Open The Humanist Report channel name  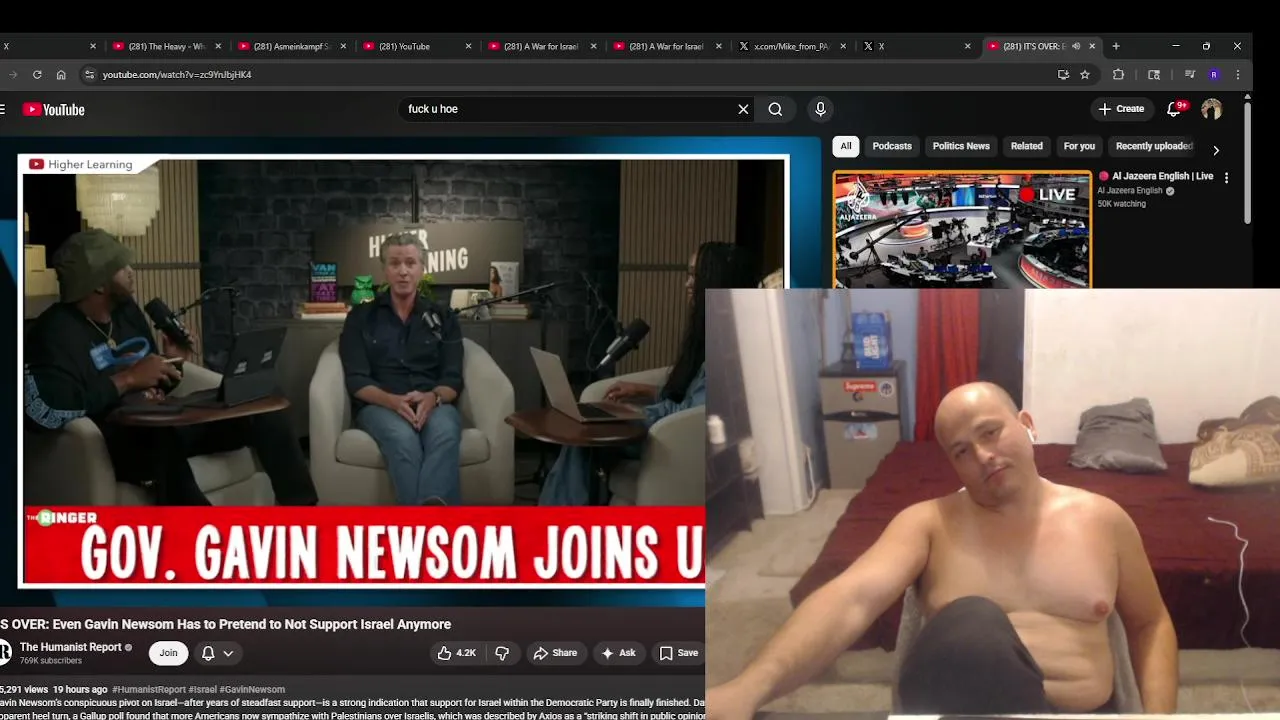pyautogui.click(x=70, y=647)
